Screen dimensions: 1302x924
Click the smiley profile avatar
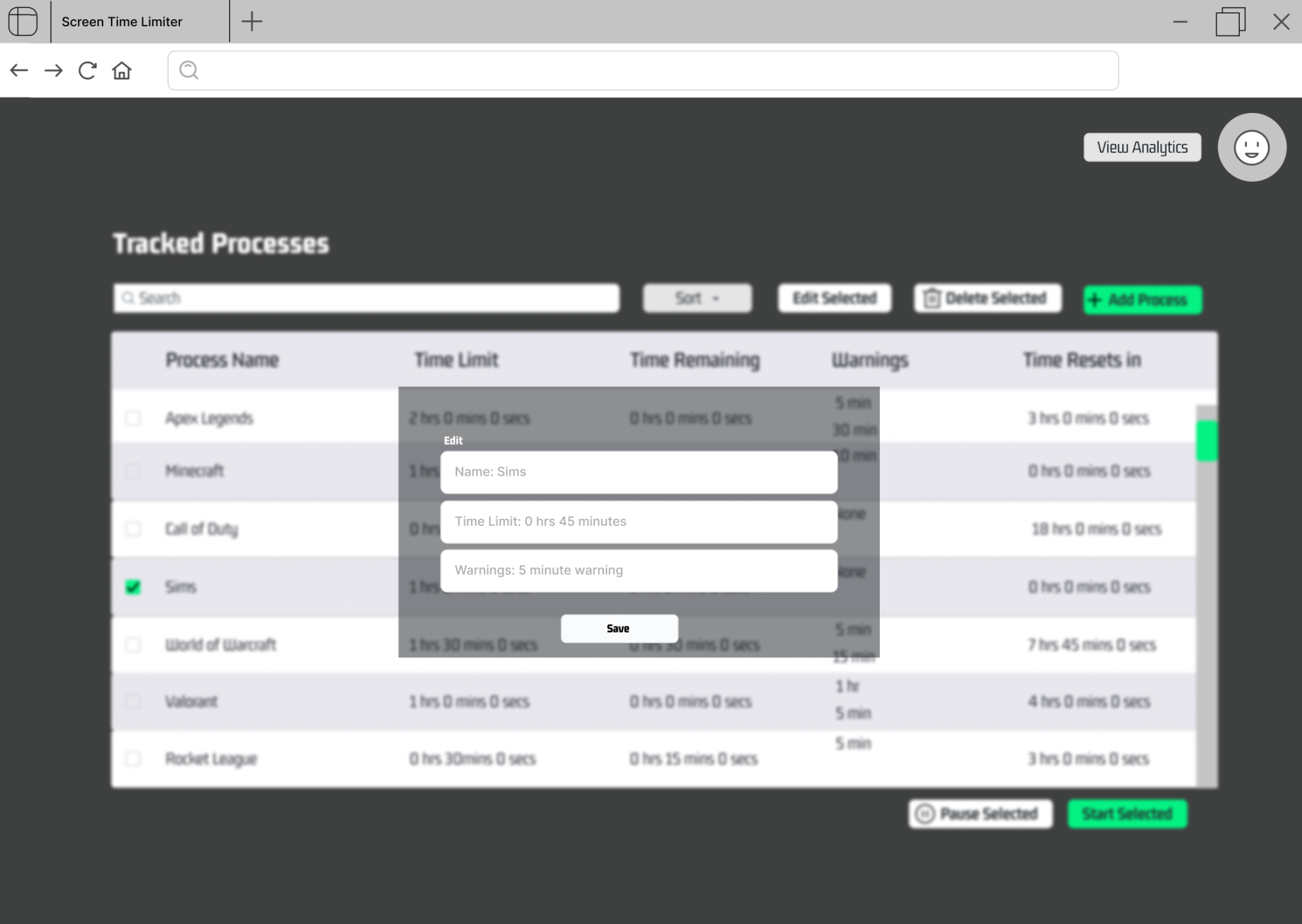1251,147
